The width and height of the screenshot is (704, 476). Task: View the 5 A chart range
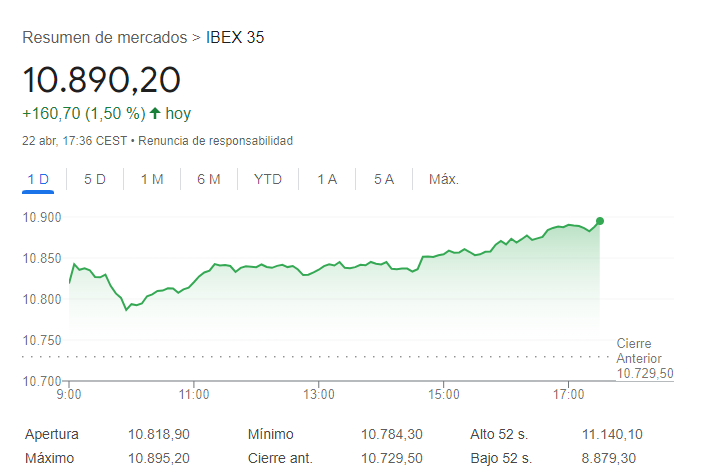384,179
